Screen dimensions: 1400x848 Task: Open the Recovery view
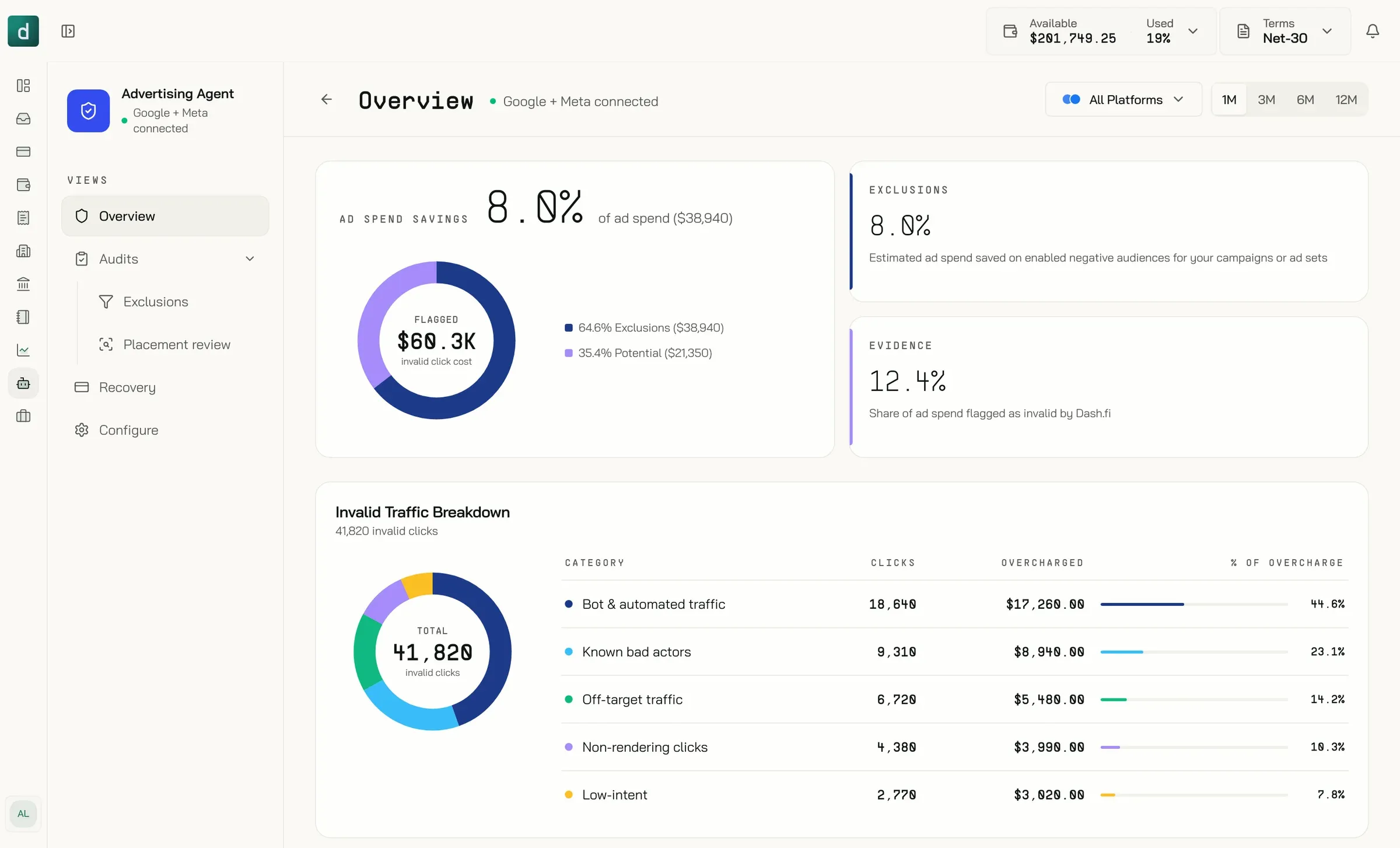165,388
